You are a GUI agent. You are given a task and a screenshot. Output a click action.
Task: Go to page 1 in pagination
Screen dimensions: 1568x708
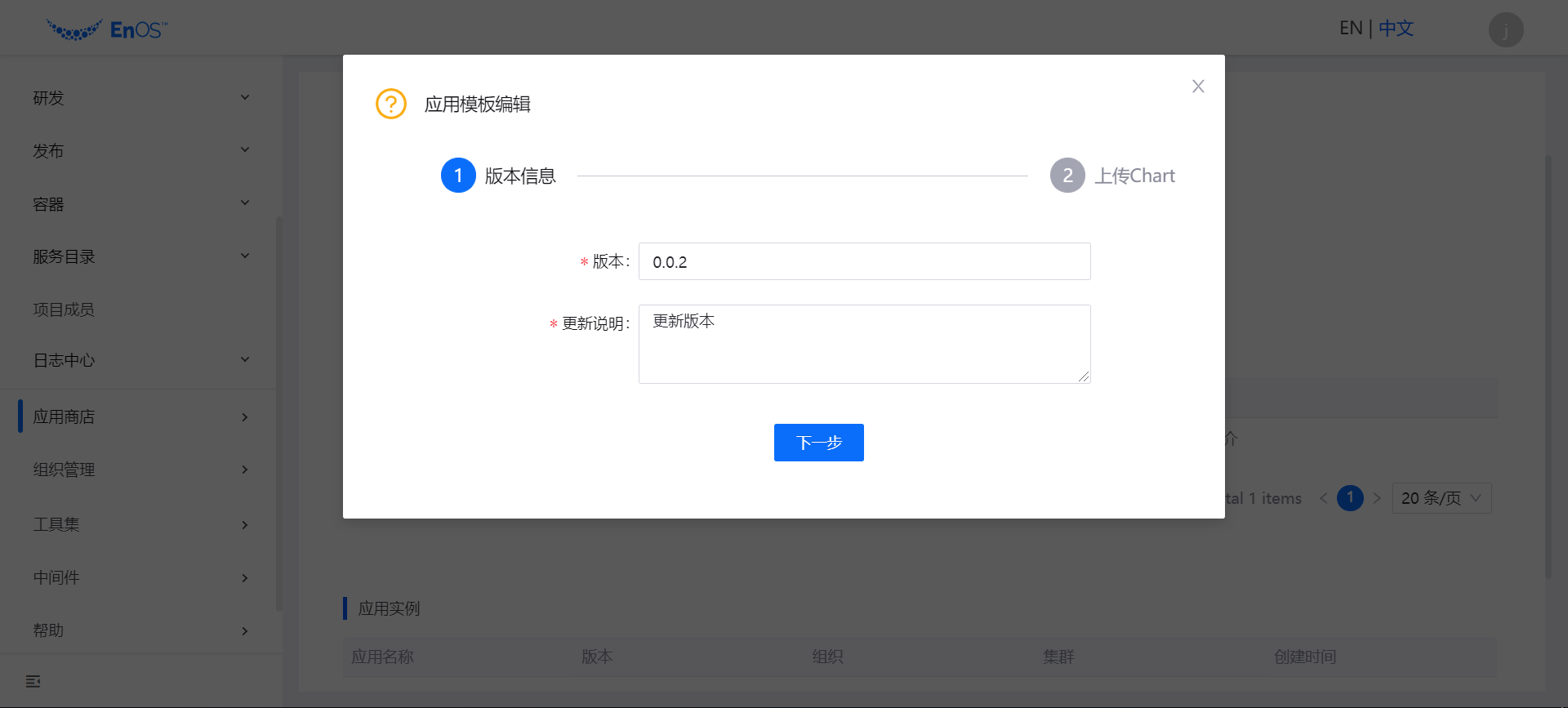point(1350,498)
